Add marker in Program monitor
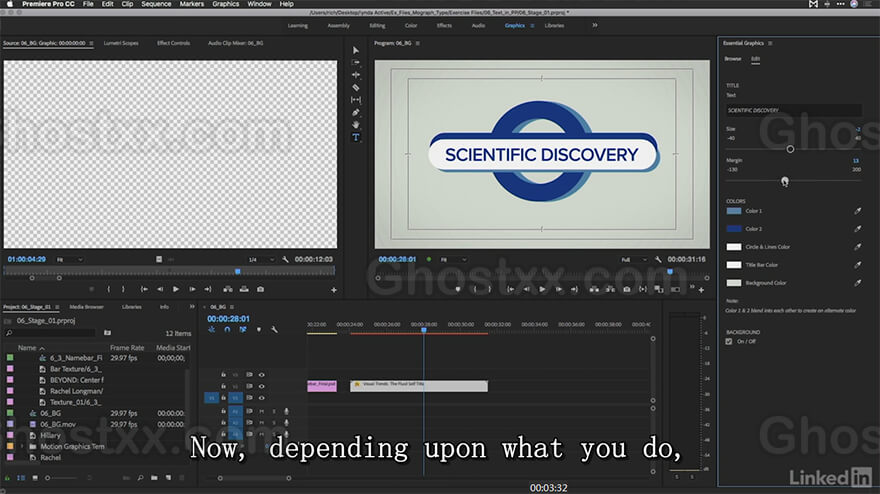The width and height of the screenshot is (880, 494). 458,289
